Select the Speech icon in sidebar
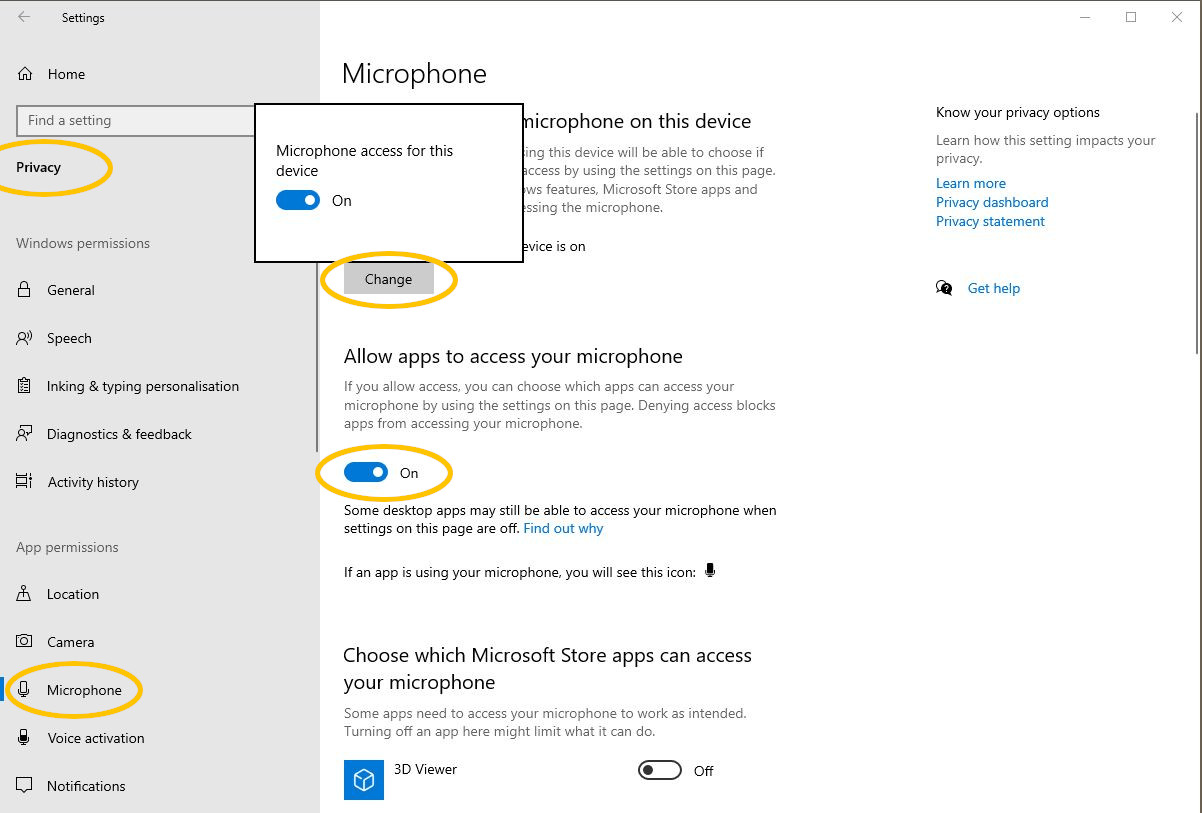The height and width of the screenshot is (813, 1202). coord(25,338)
